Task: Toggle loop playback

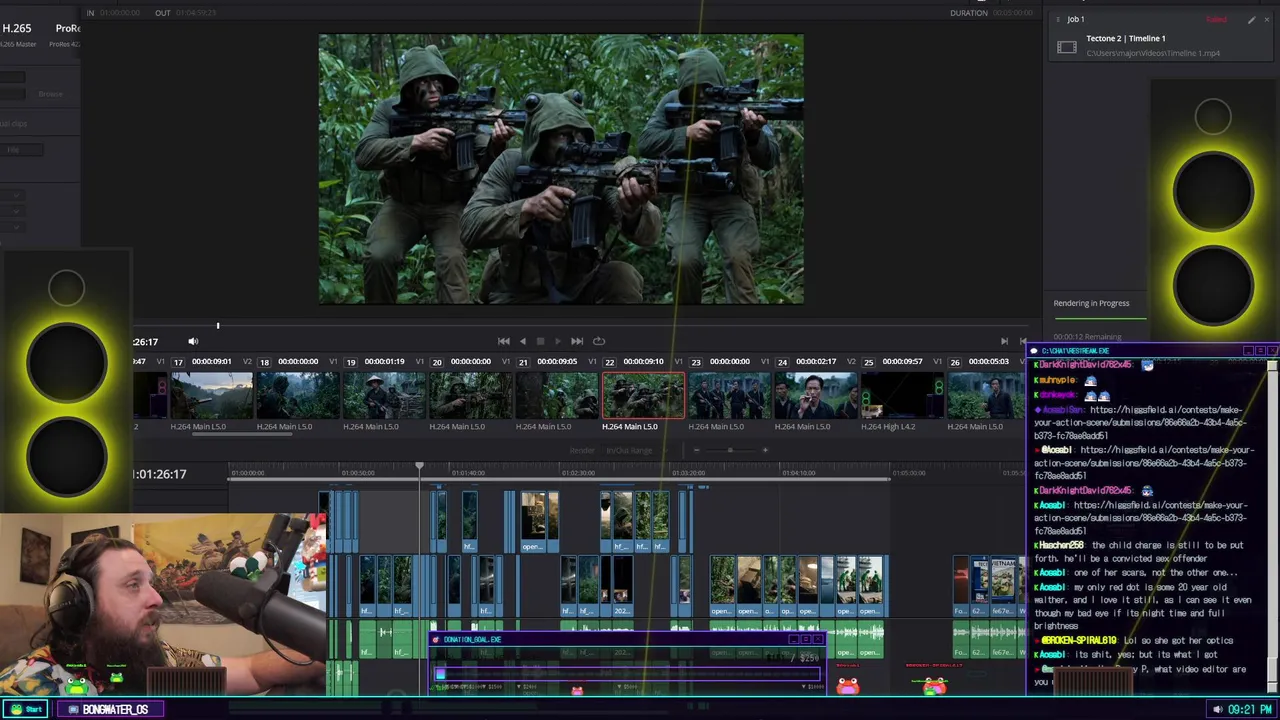Action: pos(599,341)
